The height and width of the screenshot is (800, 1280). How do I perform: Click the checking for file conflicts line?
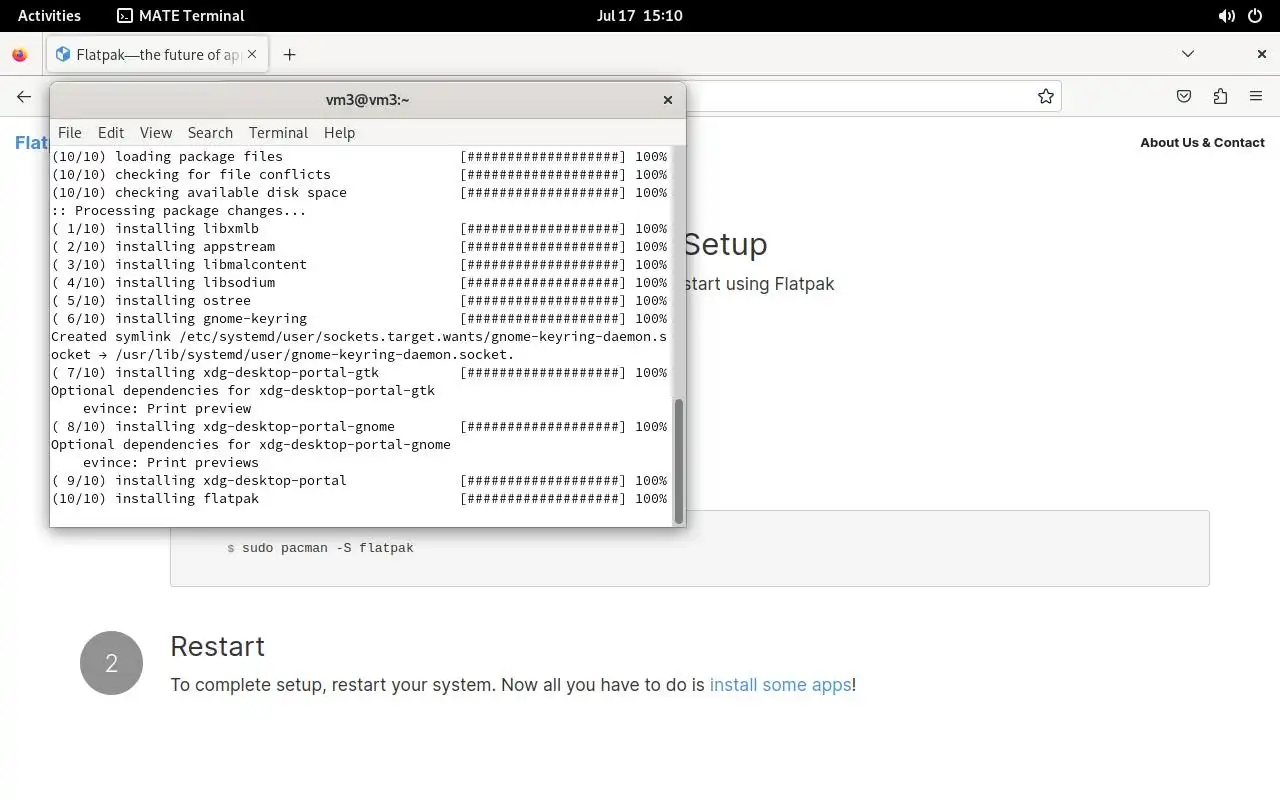[x=359, y=174]
